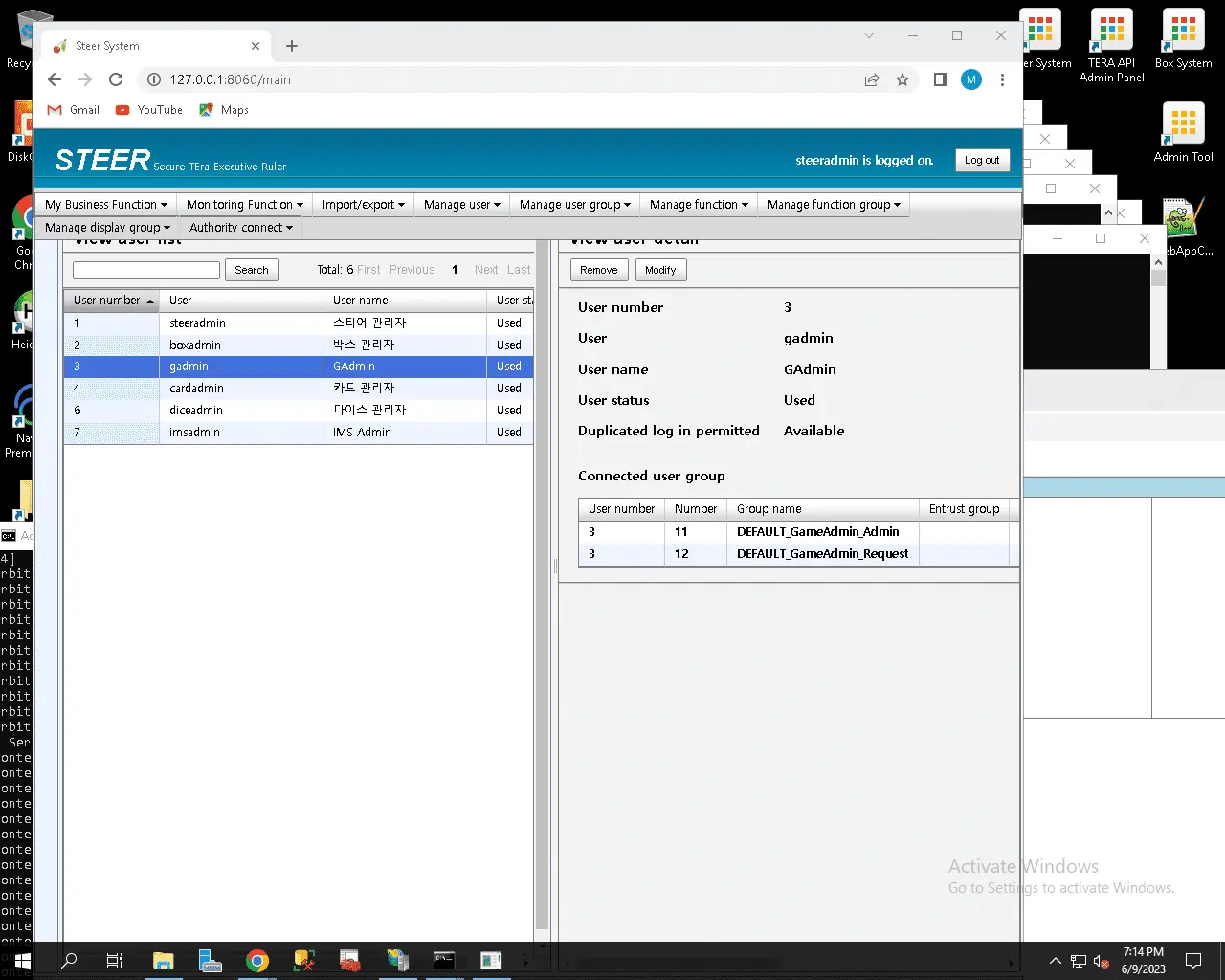The height and width of the screenshot is (980, 1225).
Task: Open Chrome's side panel
Action: (x=941, y=79)
